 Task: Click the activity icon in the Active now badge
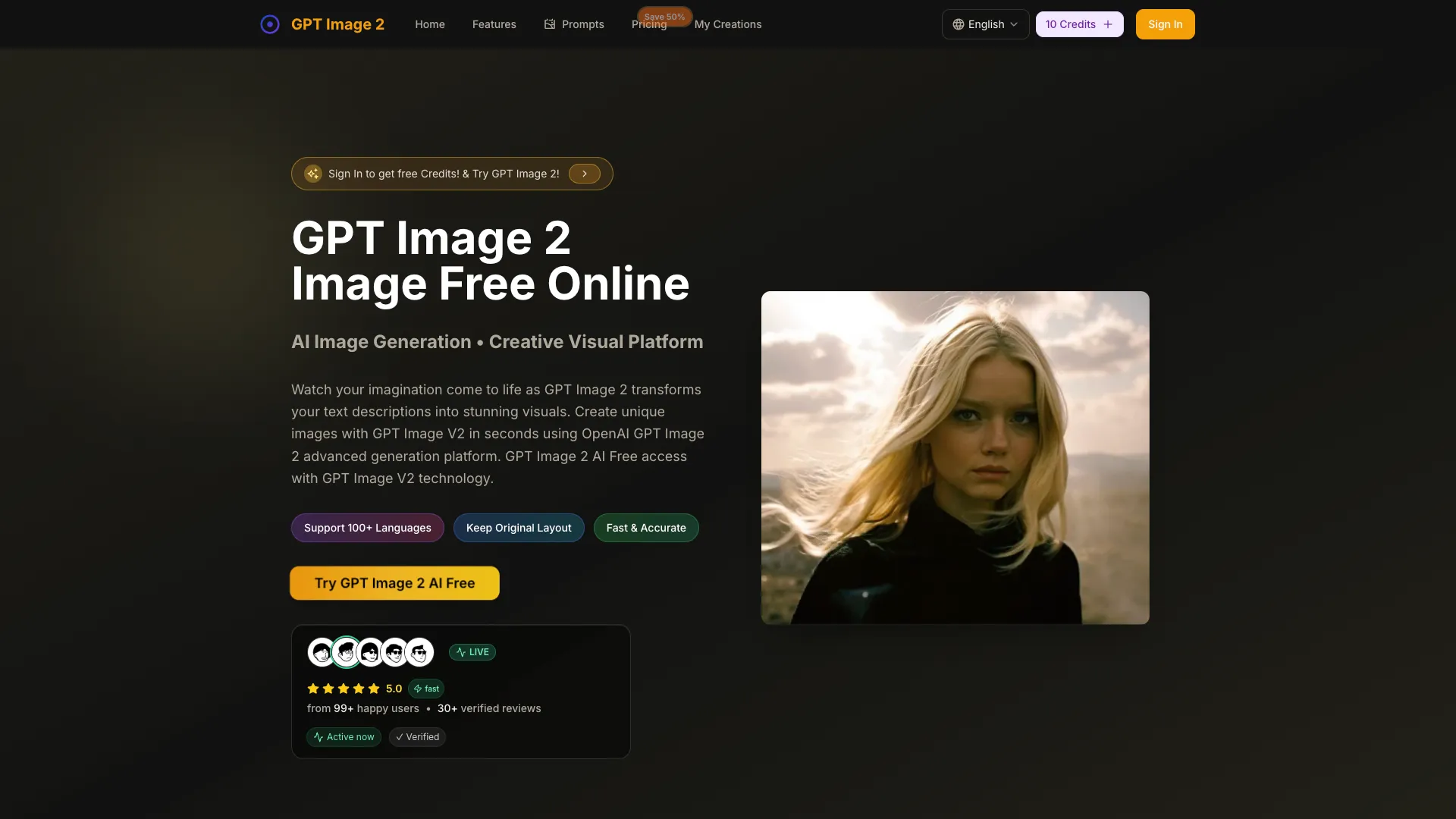click(317, 736)
